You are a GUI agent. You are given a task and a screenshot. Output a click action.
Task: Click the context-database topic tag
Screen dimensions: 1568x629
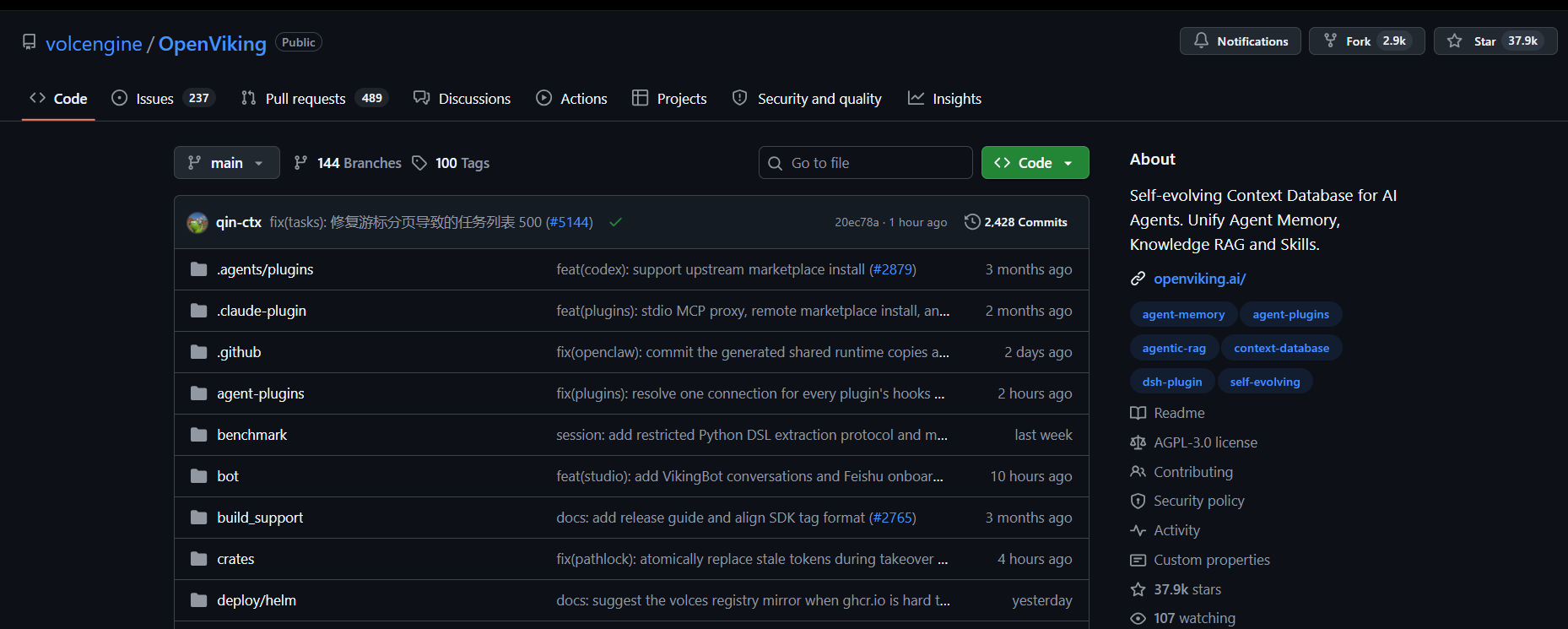pyautogui.click(x=1281, y=348)
